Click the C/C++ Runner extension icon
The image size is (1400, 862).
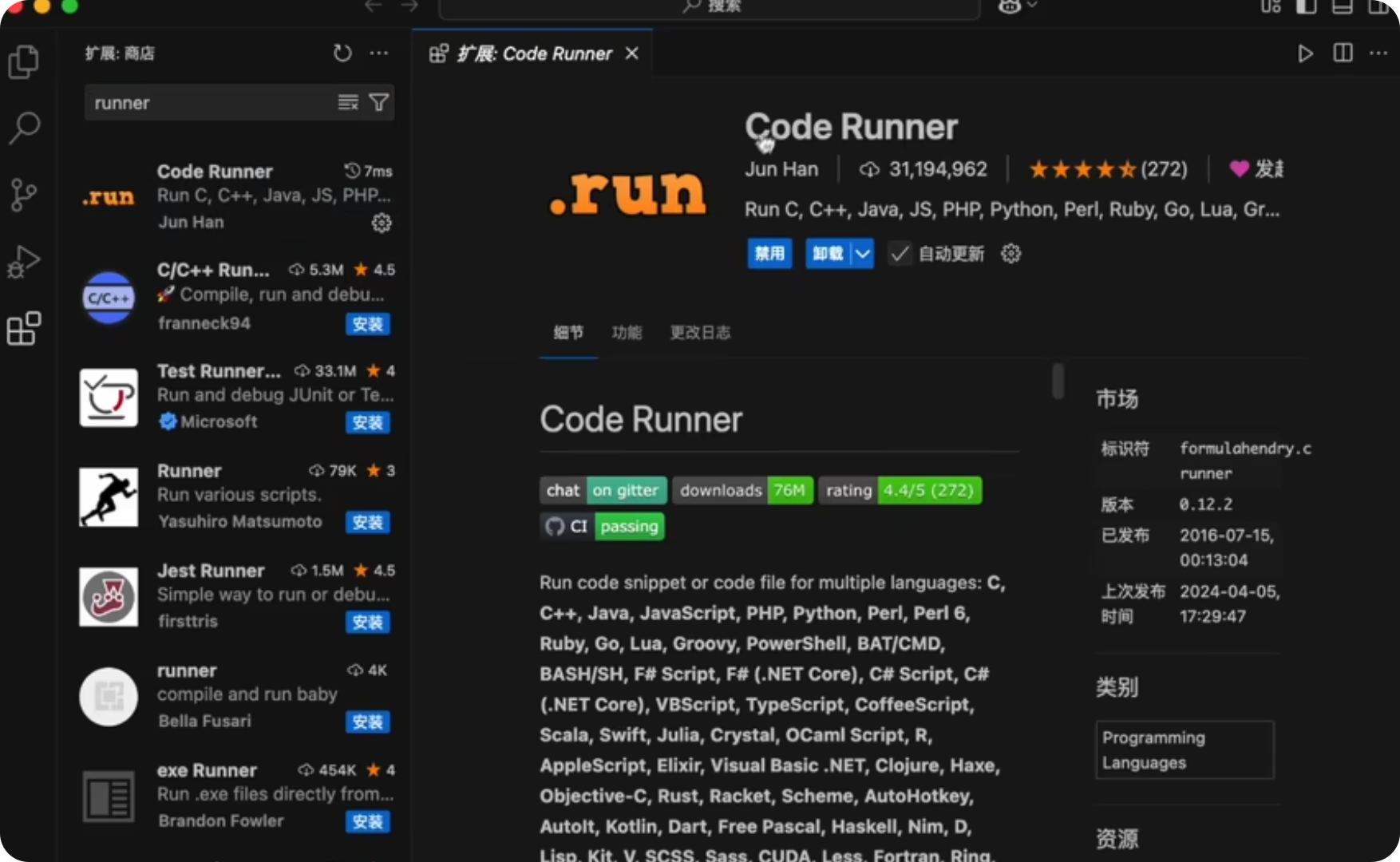(x=109, y=298)
